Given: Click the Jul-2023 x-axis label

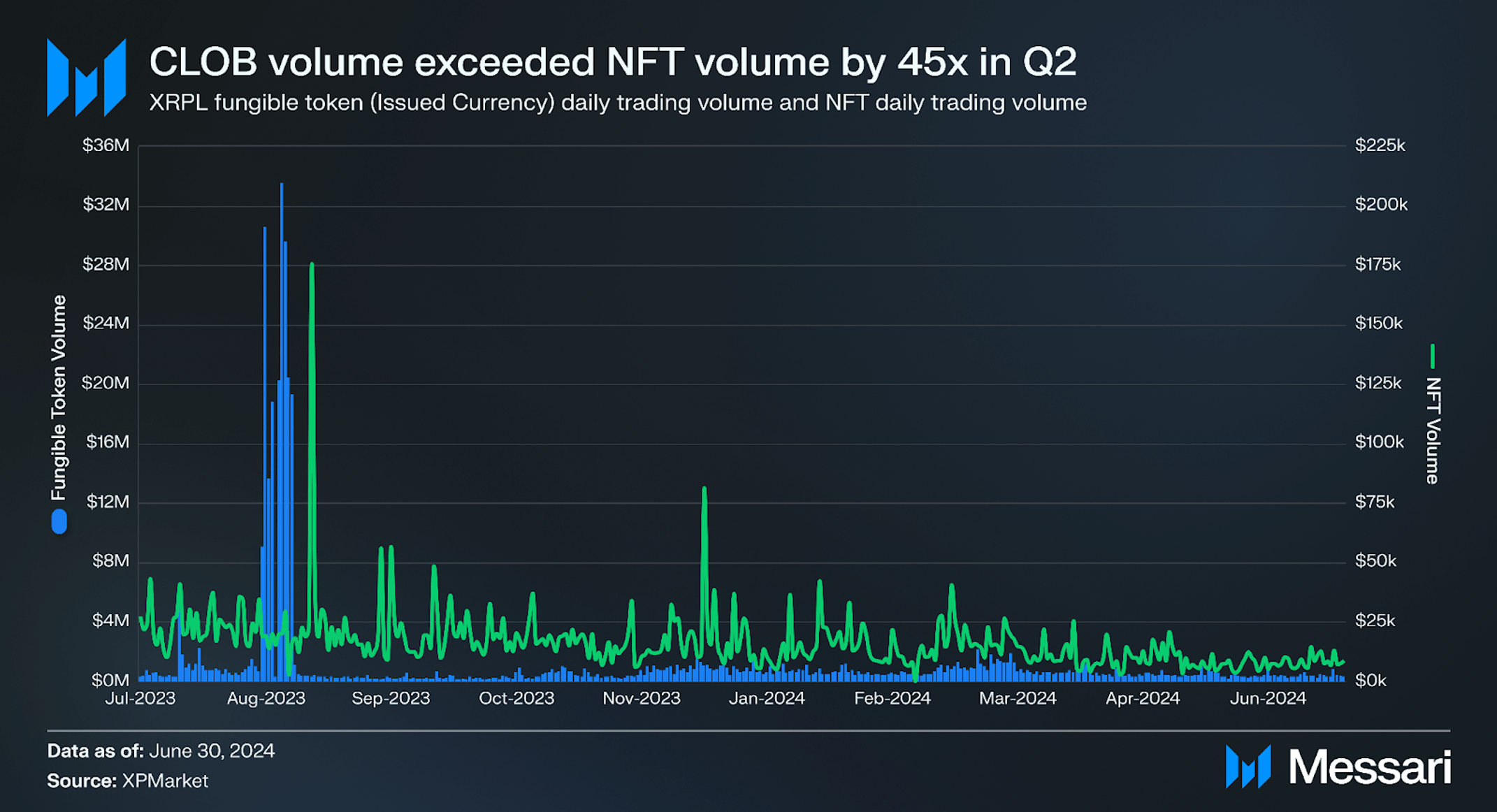Looking at the screenshot, I should (140, 698).
